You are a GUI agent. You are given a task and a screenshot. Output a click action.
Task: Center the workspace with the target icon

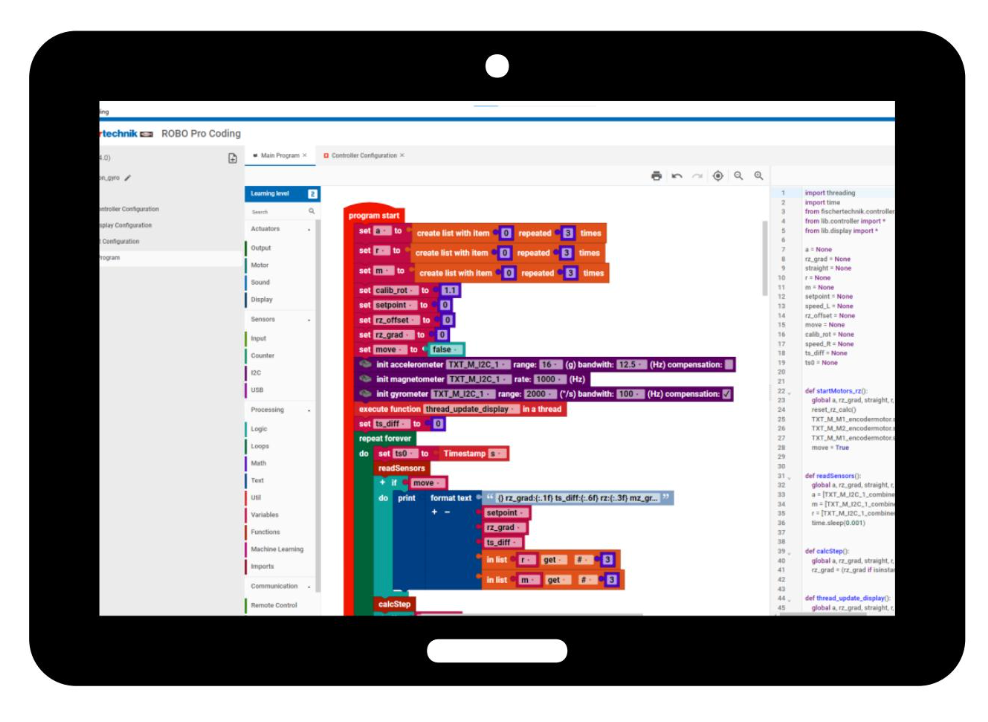click(x=718, y=176)
